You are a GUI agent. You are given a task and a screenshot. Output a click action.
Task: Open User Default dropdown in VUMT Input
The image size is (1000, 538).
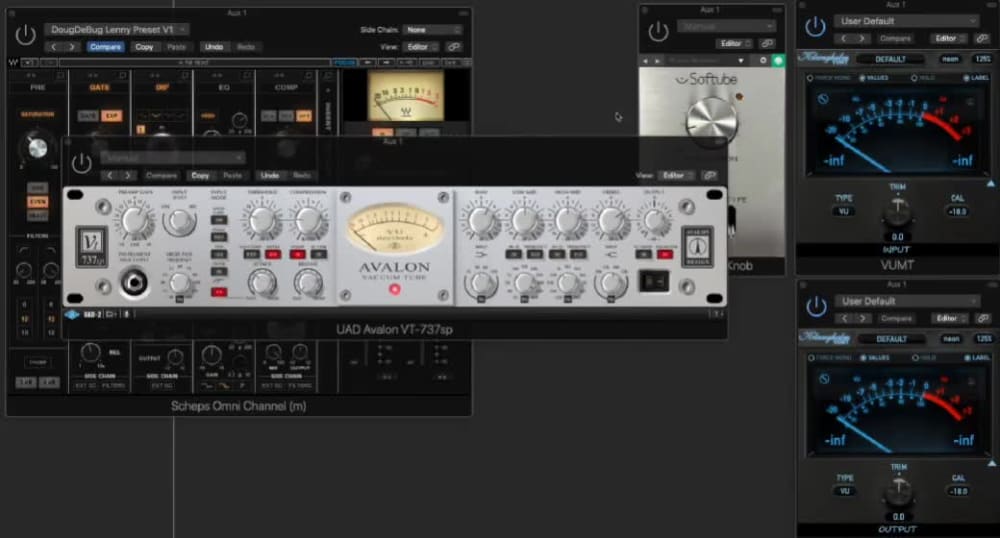[x=906, y=21]
